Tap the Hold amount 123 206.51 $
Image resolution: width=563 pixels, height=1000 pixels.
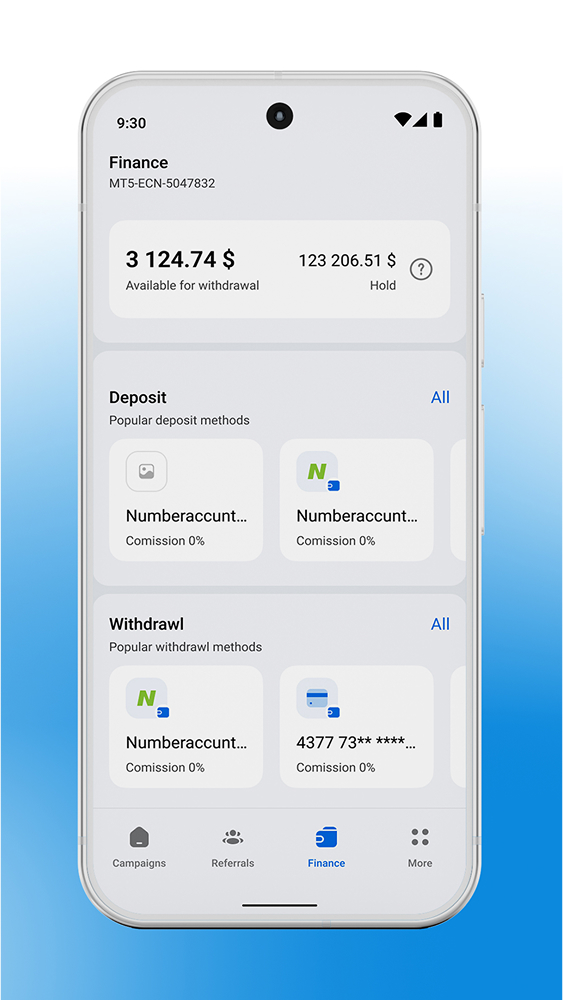pyautogui.click(x=347, y=260)
